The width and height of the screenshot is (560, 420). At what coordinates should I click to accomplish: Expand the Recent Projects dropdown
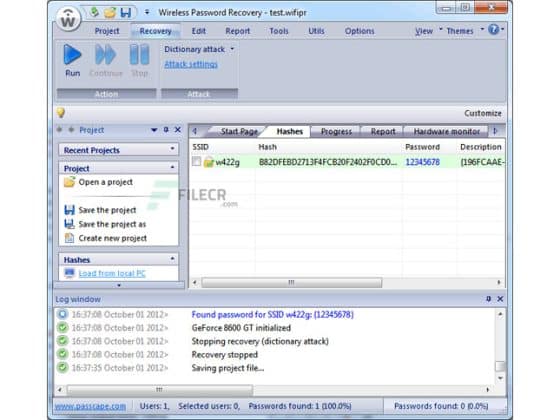coord(172,149)
